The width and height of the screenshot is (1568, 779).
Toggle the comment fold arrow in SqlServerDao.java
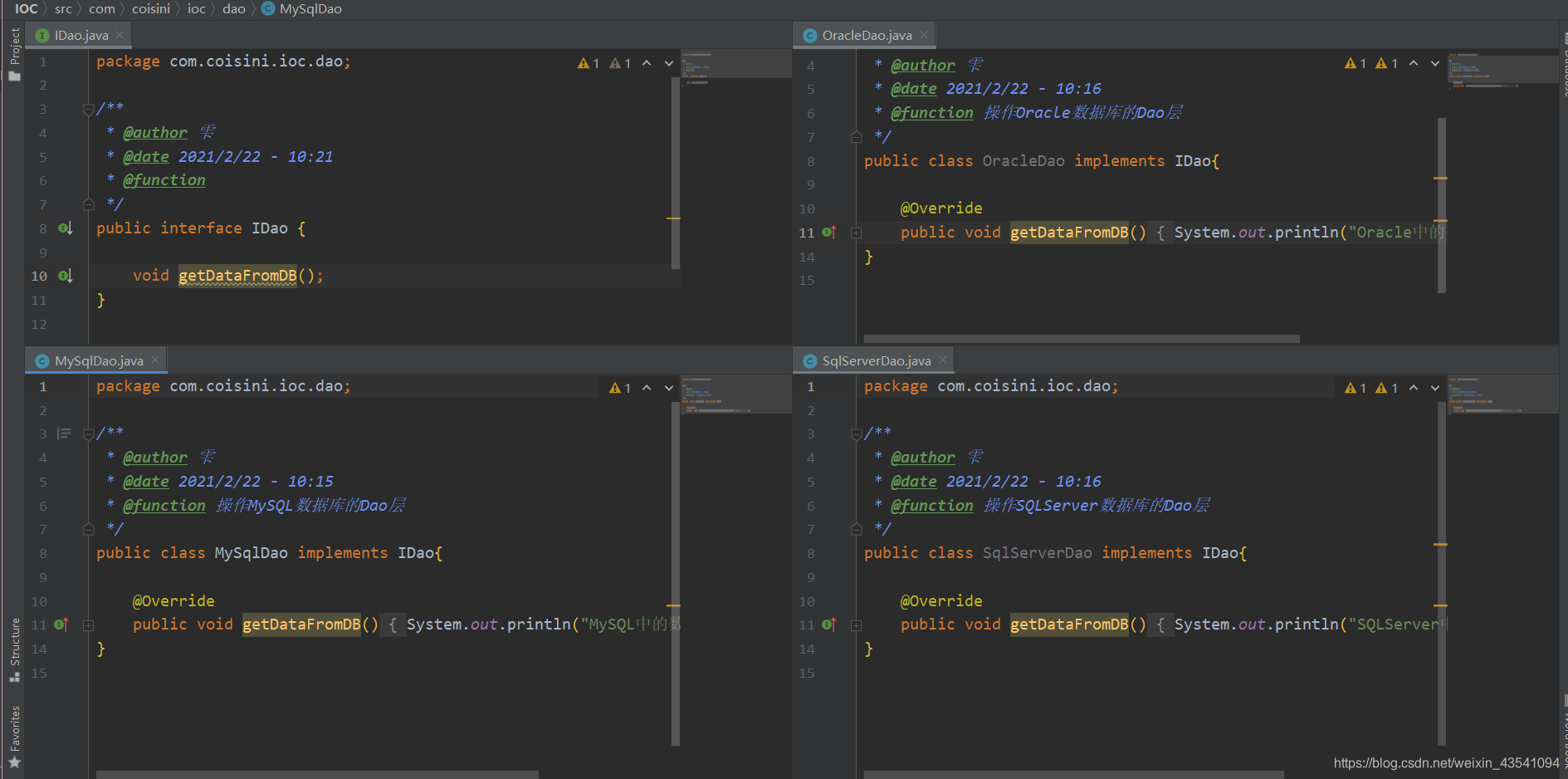[856, 433]
